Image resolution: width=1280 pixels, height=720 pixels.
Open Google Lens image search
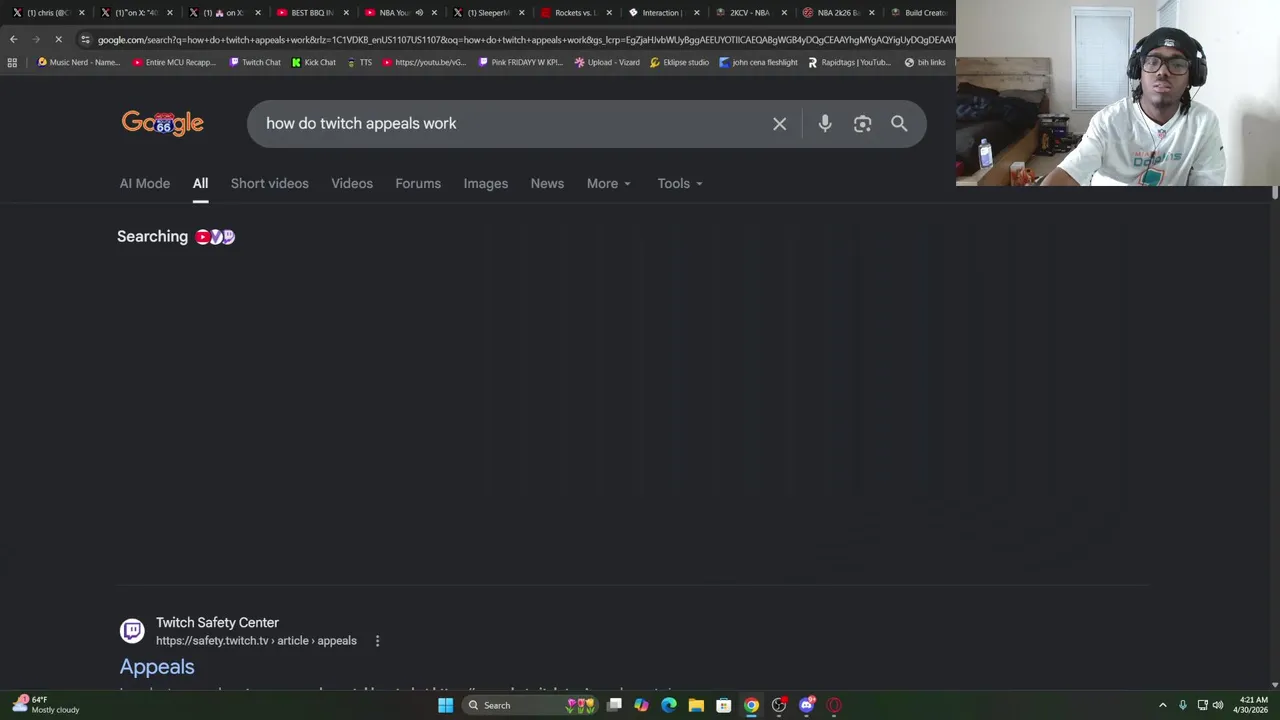pyautogui.click(x=862, y=124)
